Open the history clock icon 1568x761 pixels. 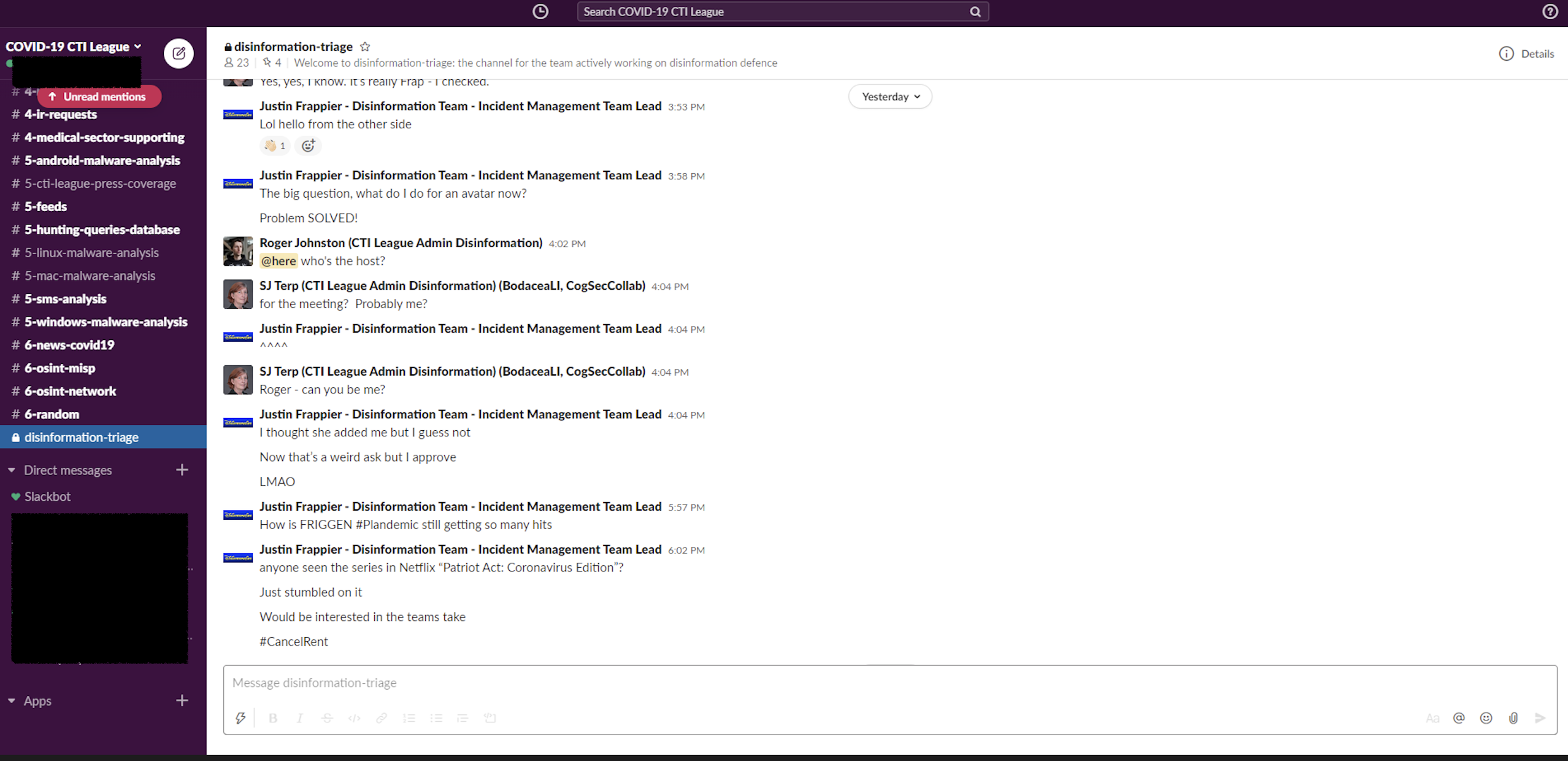pyautogui.click(x=540, y=12)
